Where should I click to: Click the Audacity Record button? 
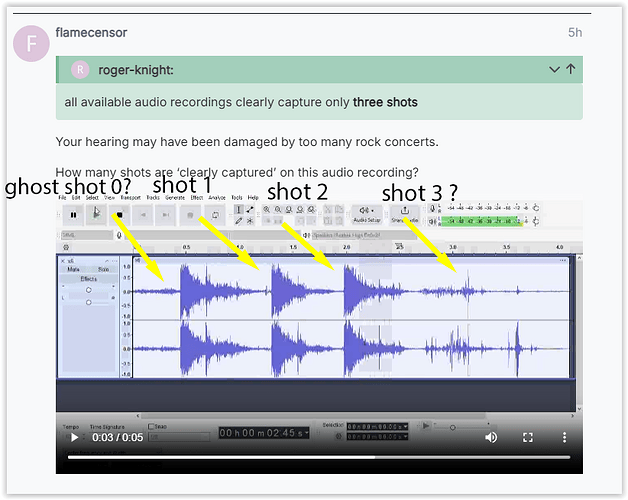tap(190, 214)
